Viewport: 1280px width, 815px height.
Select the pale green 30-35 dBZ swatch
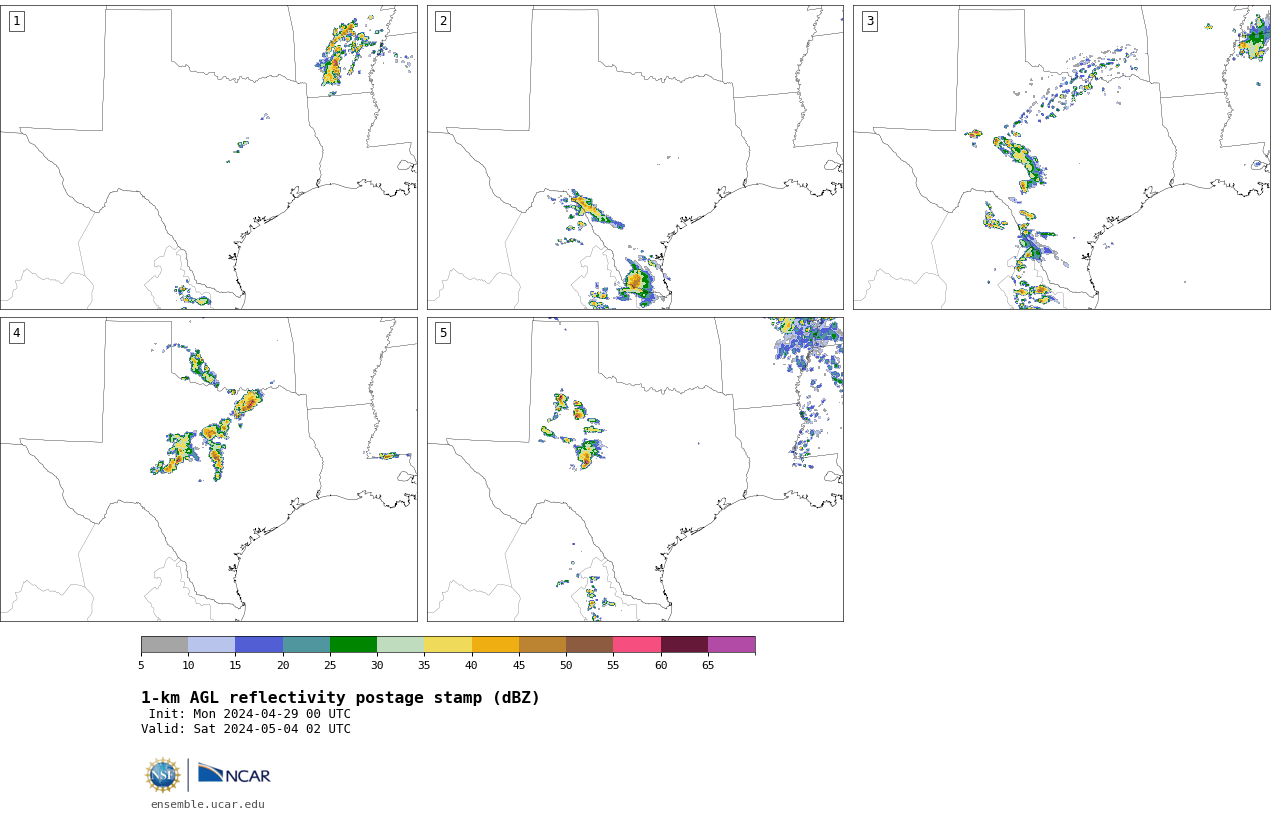[x=400, y=644]
